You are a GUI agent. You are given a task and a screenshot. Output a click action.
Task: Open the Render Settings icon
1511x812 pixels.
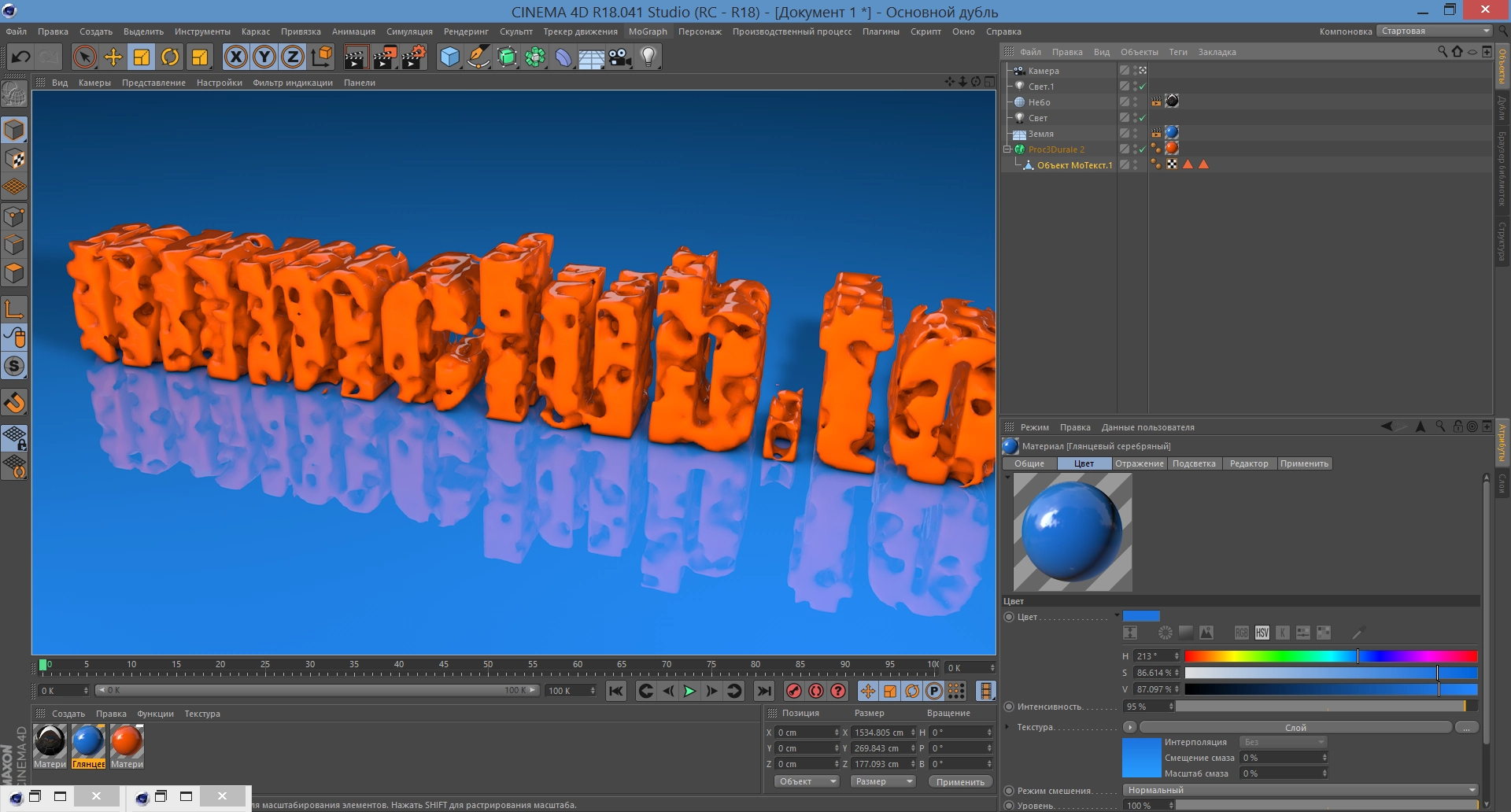click(414, 57)
